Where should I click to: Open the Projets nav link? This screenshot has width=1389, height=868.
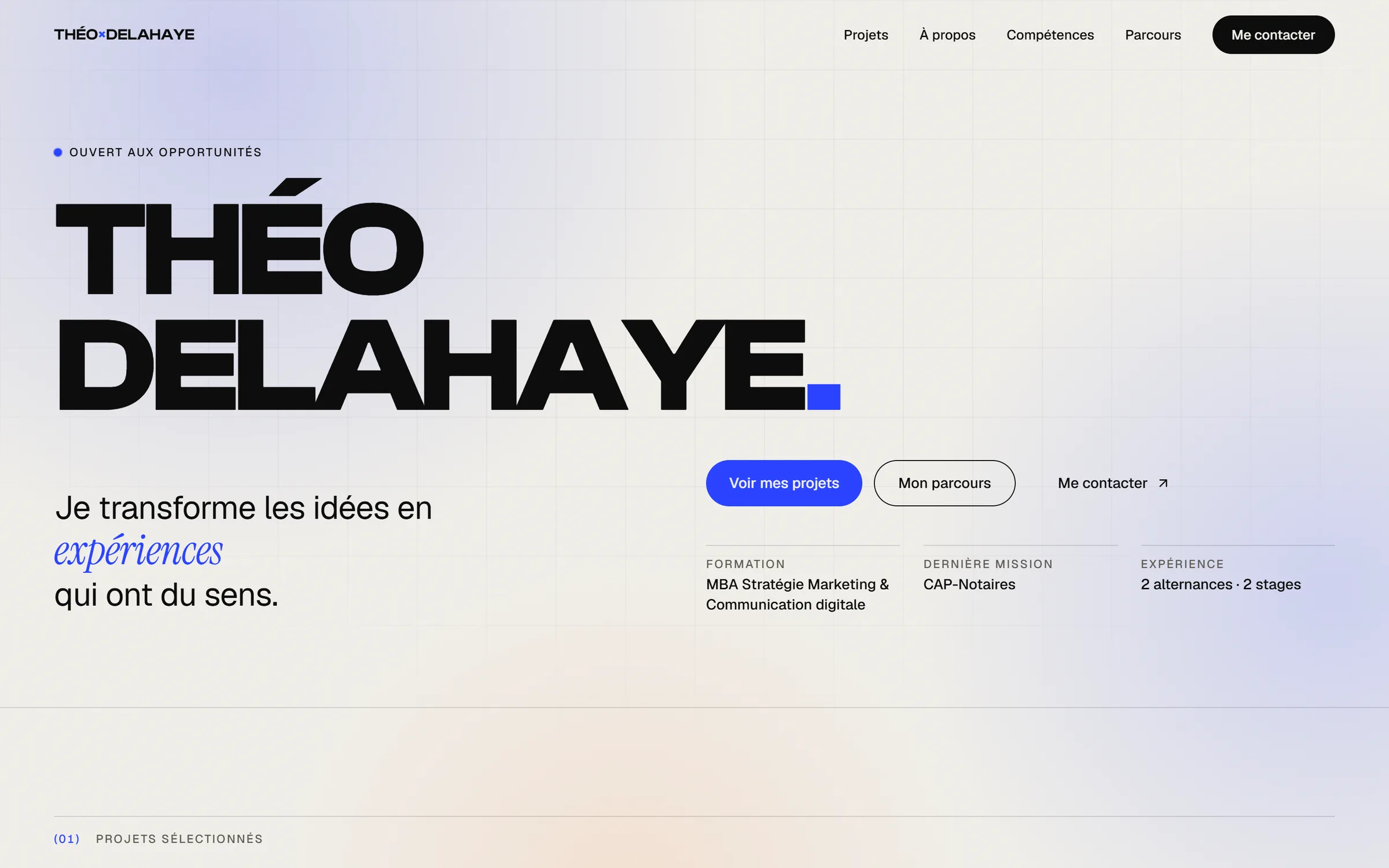coord(866,35)
